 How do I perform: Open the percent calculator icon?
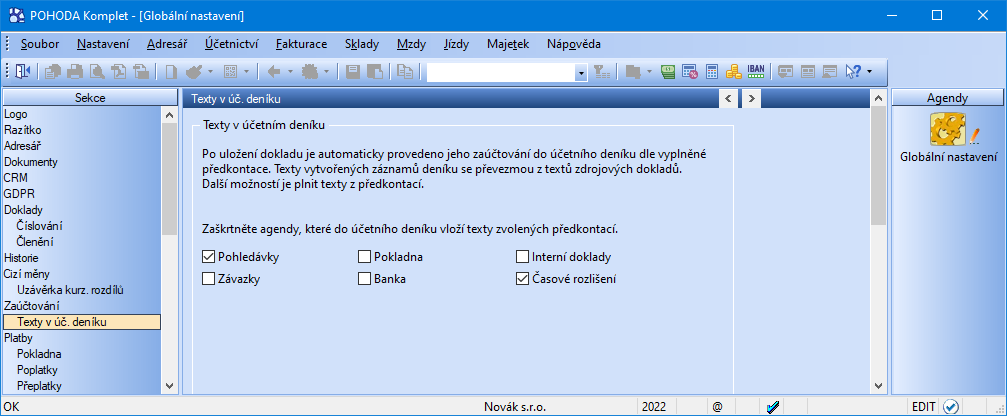coord(690,72)
